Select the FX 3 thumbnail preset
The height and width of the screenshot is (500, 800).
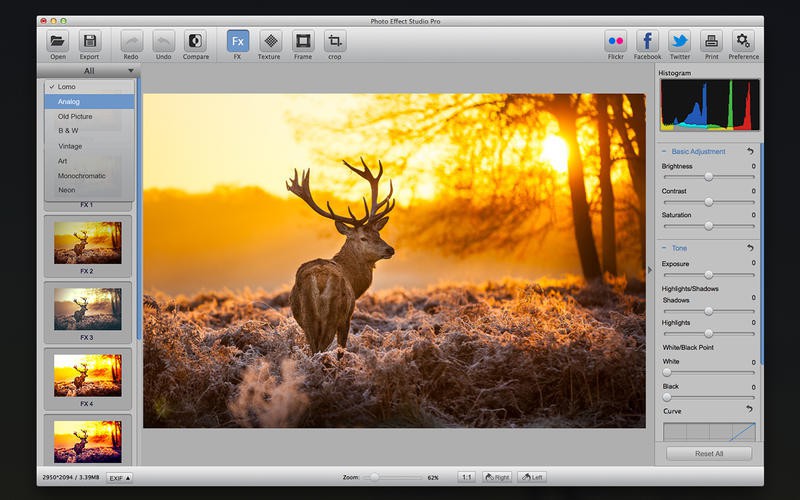[x=88, y=308]
